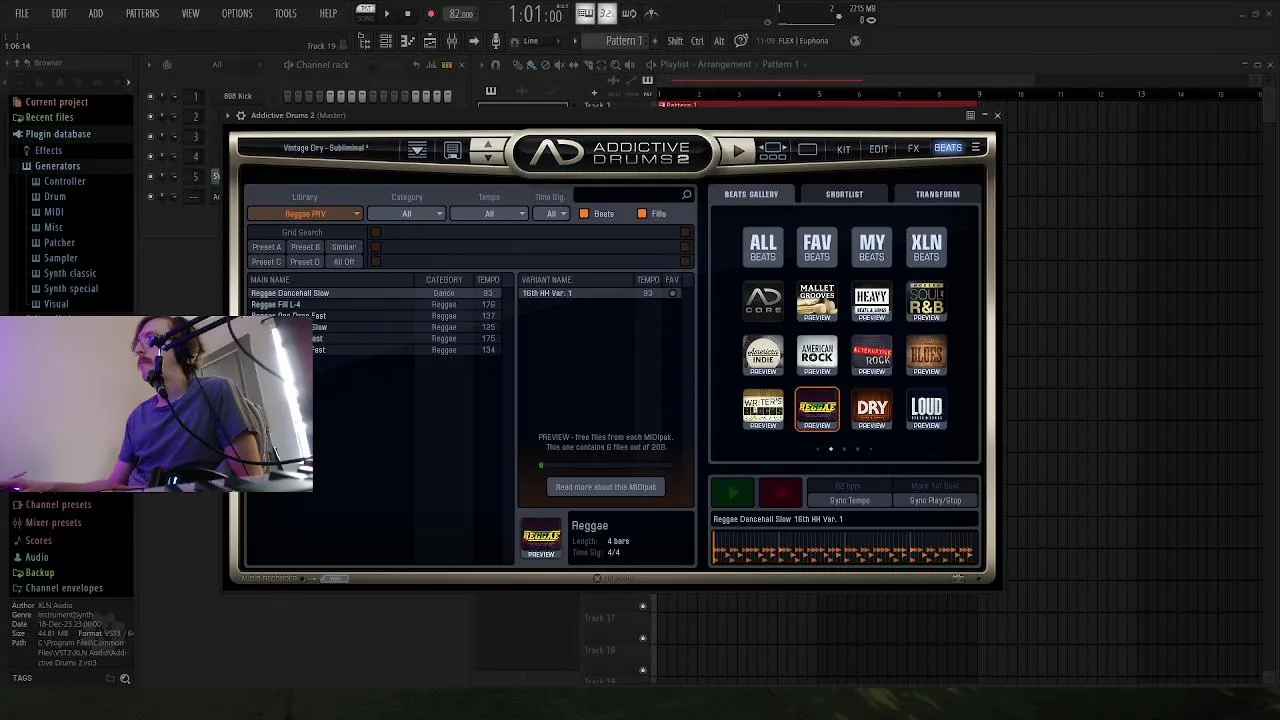This screenshot has width=1280, height=720.
Task: Open the Library dropdown showing Reggae PRV
Action: (x=305, y=214)
